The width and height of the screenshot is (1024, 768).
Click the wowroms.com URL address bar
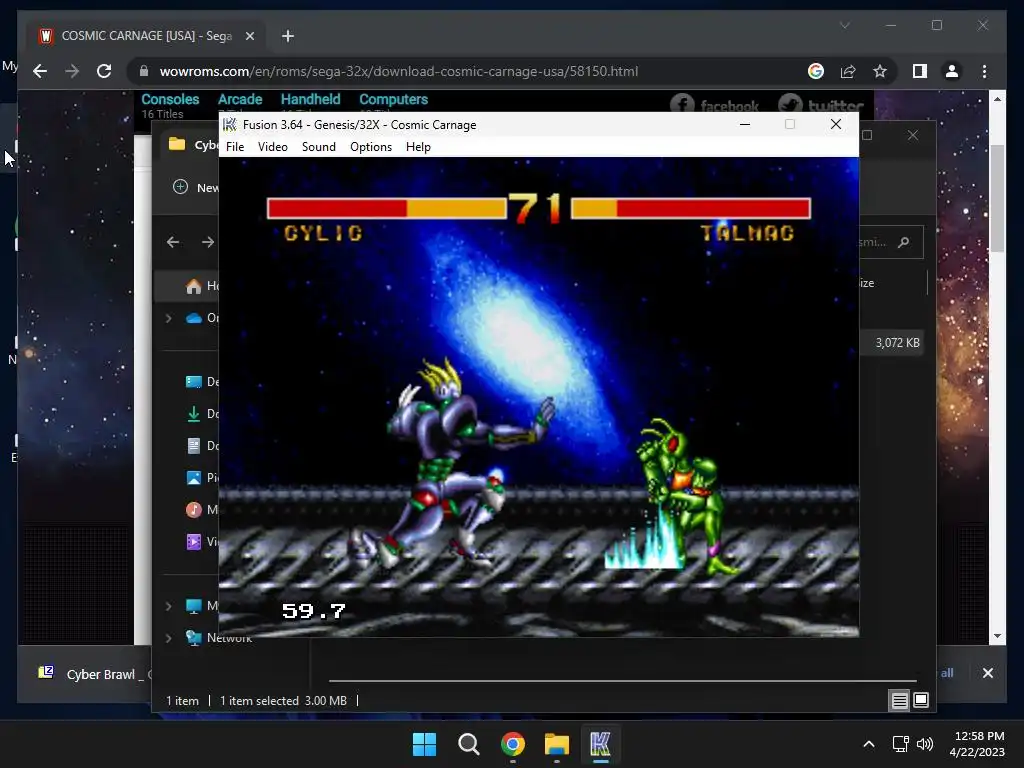(398, 71)
